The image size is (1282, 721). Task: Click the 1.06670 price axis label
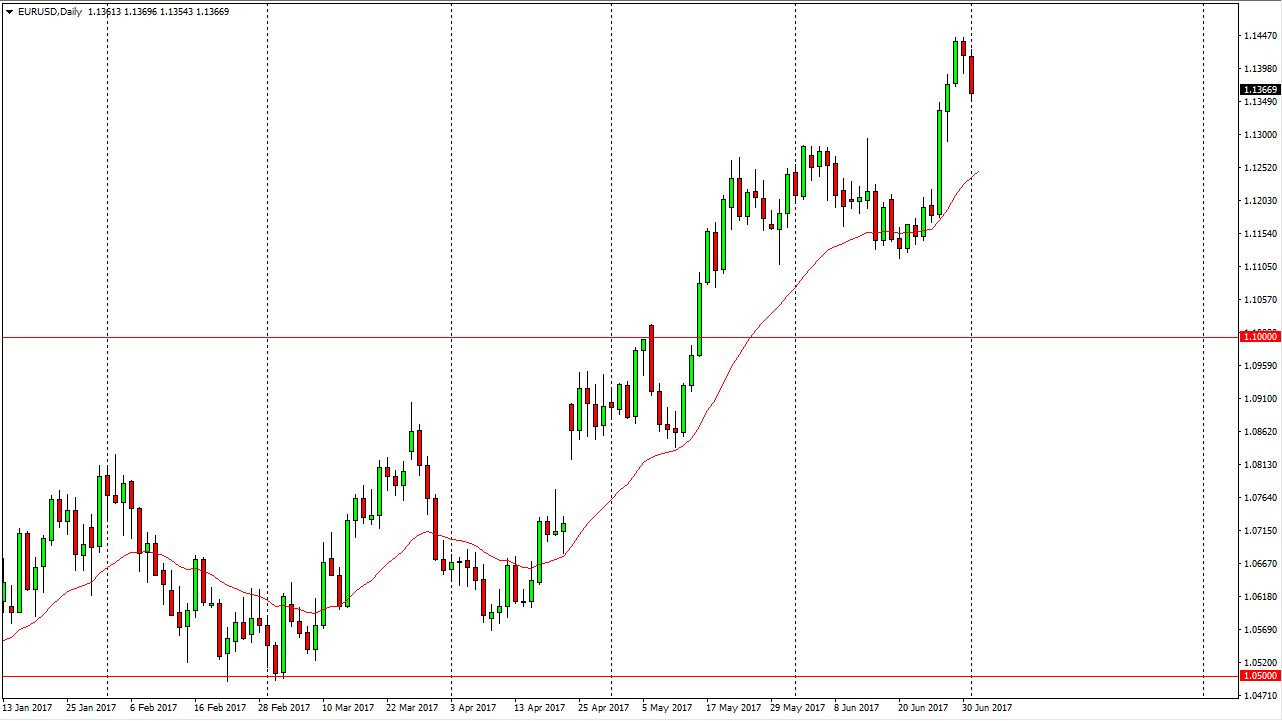(1260, 564)
